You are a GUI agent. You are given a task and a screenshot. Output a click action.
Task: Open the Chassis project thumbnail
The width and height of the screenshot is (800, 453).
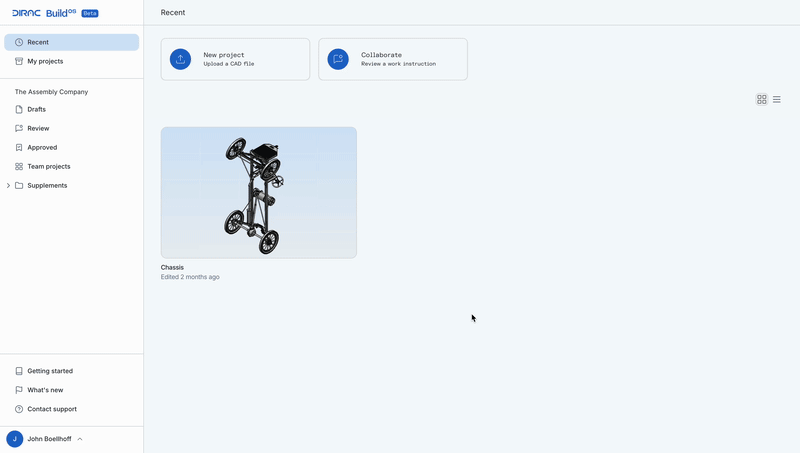[259, 192]
